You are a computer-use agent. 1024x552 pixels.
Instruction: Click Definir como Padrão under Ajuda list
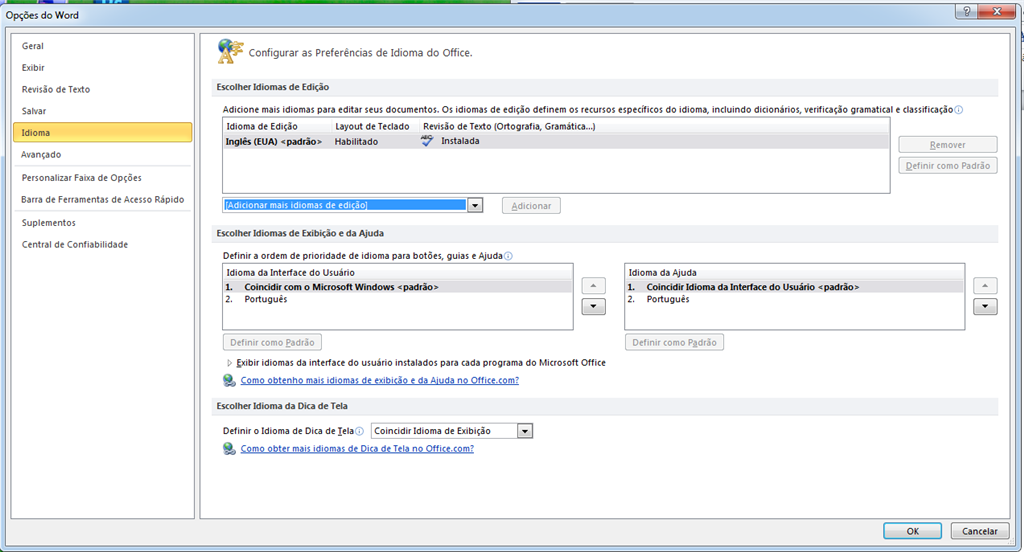[674, 342]
